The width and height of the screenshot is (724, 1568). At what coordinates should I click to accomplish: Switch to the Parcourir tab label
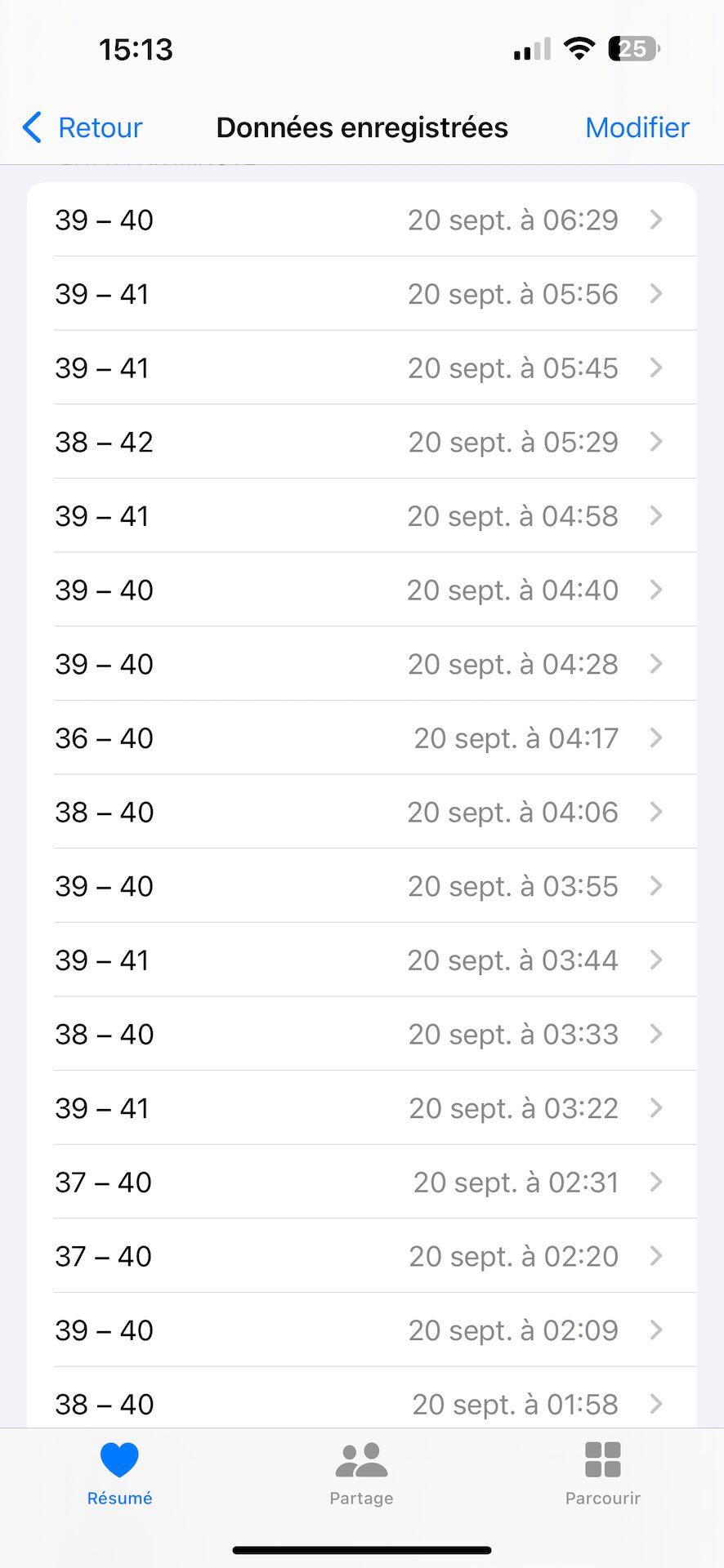click(x=603, y=1499)
